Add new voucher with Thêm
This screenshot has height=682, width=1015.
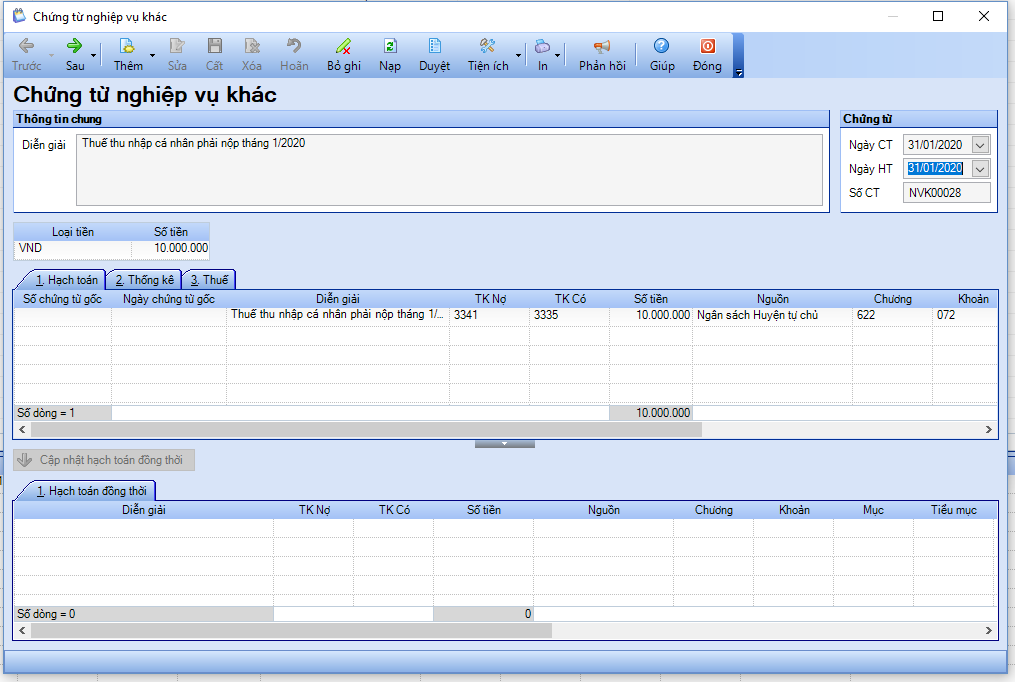pos(128,55)
